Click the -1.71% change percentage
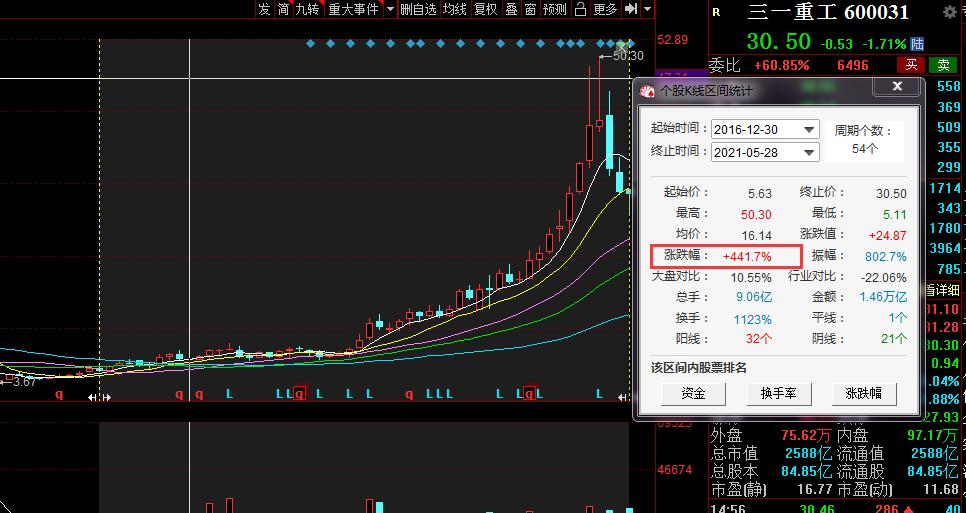Screen dimensions: 966x513 pos(884,44)
